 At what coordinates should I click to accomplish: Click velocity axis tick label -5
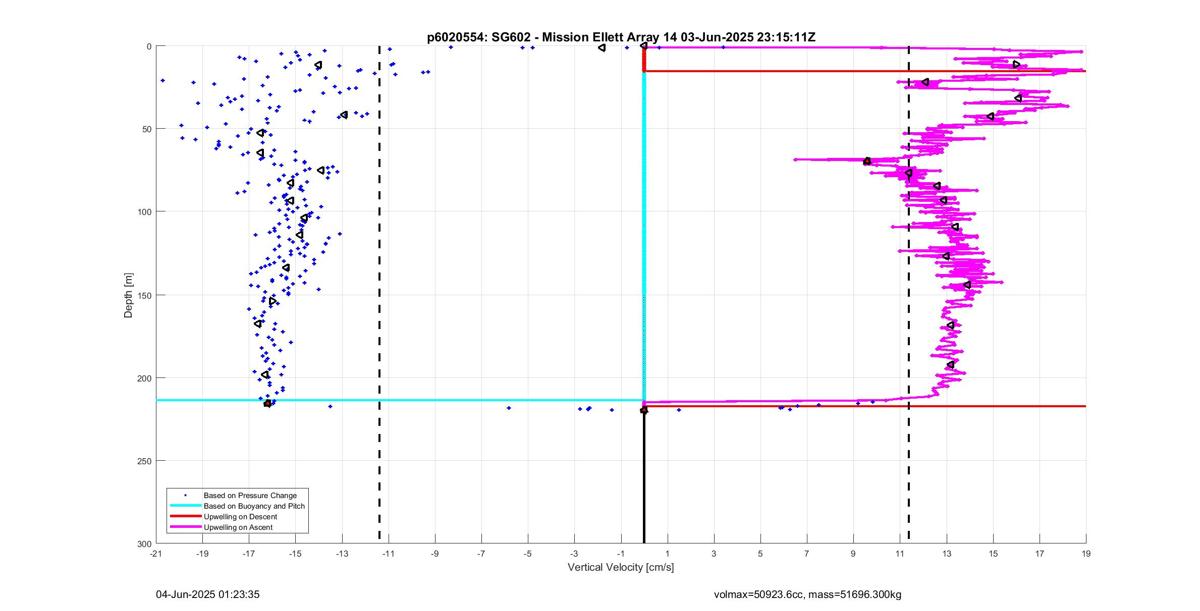[x=528, y=553]
